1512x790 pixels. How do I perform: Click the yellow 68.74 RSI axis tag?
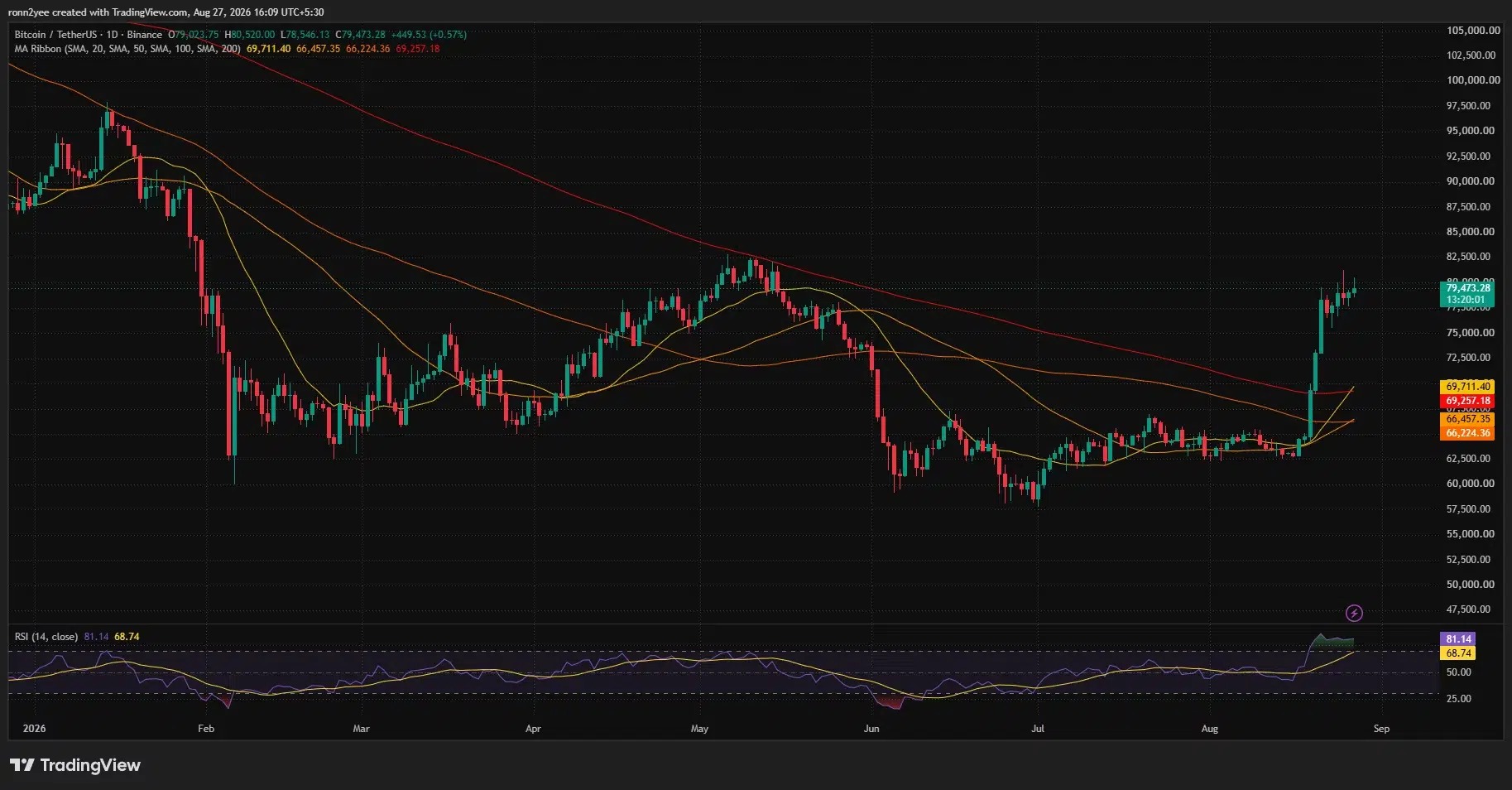click(x=1458, y=653)
